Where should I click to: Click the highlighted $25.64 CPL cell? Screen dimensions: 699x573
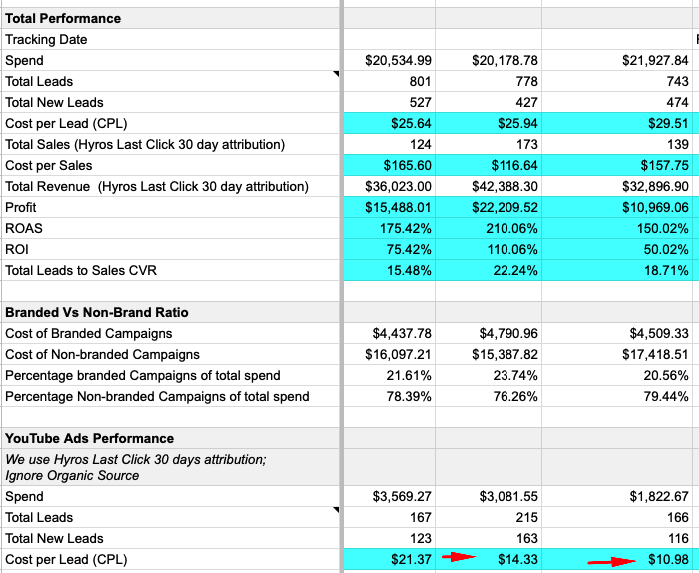click(x=390, y=123)
